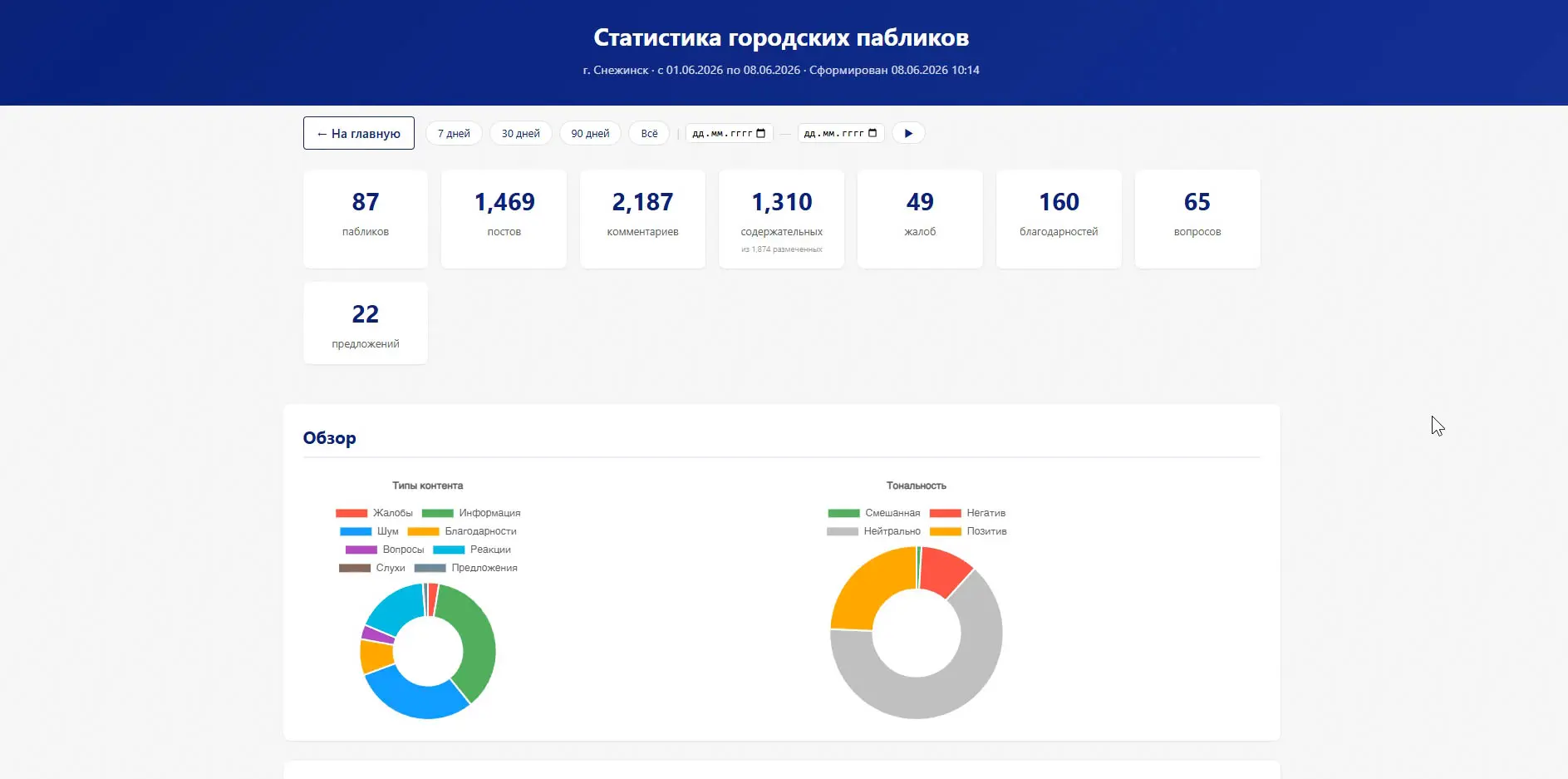This screenshot has height=779, width=1568.
Task: Toggle the Негатив tonality legend item
Action: (967, 513)
